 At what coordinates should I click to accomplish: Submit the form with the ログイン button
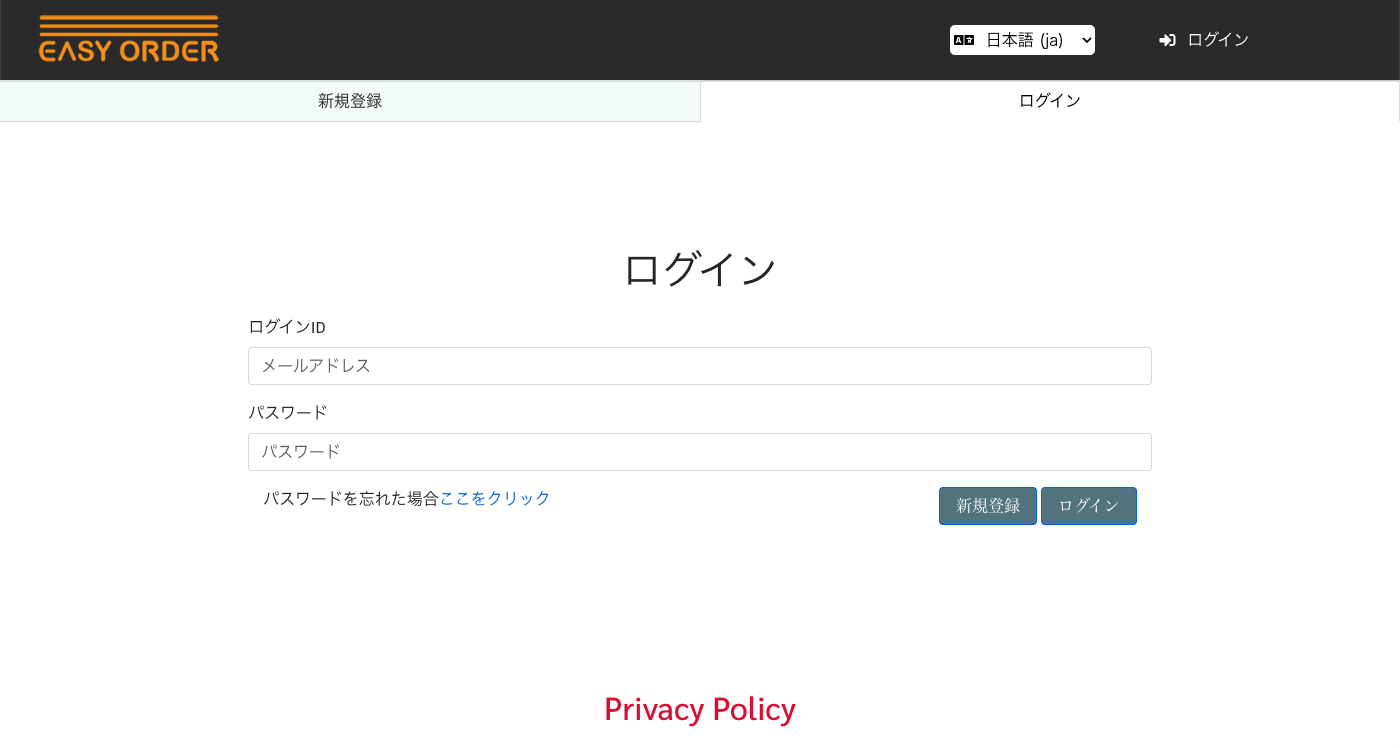tap(1088, 506)
